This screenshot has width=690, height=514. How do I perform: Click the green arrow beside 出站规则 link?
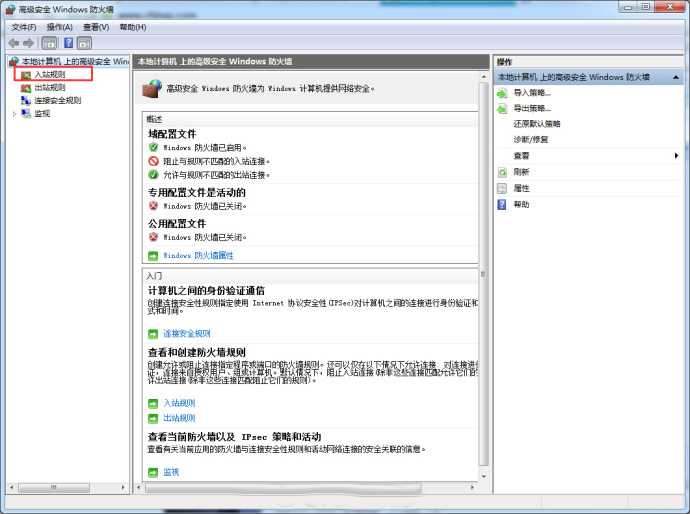pyautogui.click(x=153, y=418)
